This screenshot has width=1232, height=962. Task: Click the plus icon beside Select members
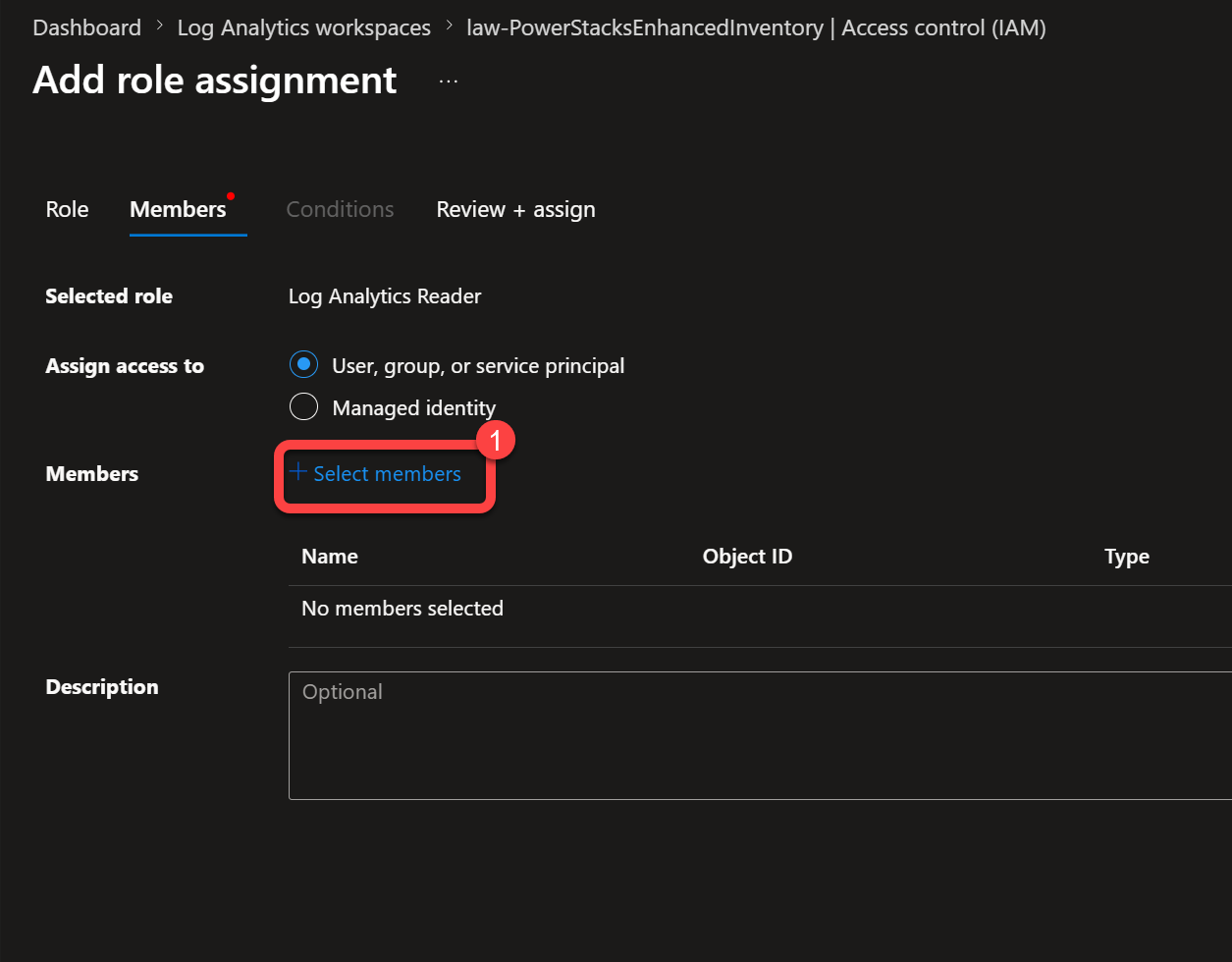pos(298,472)
